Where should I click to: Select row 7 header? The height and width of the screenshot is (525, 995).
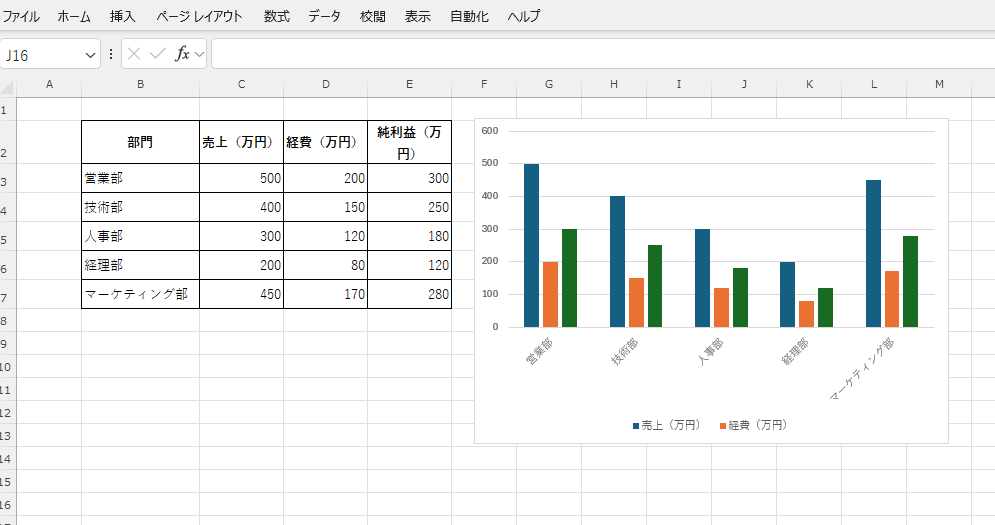[x=8, y=295]
